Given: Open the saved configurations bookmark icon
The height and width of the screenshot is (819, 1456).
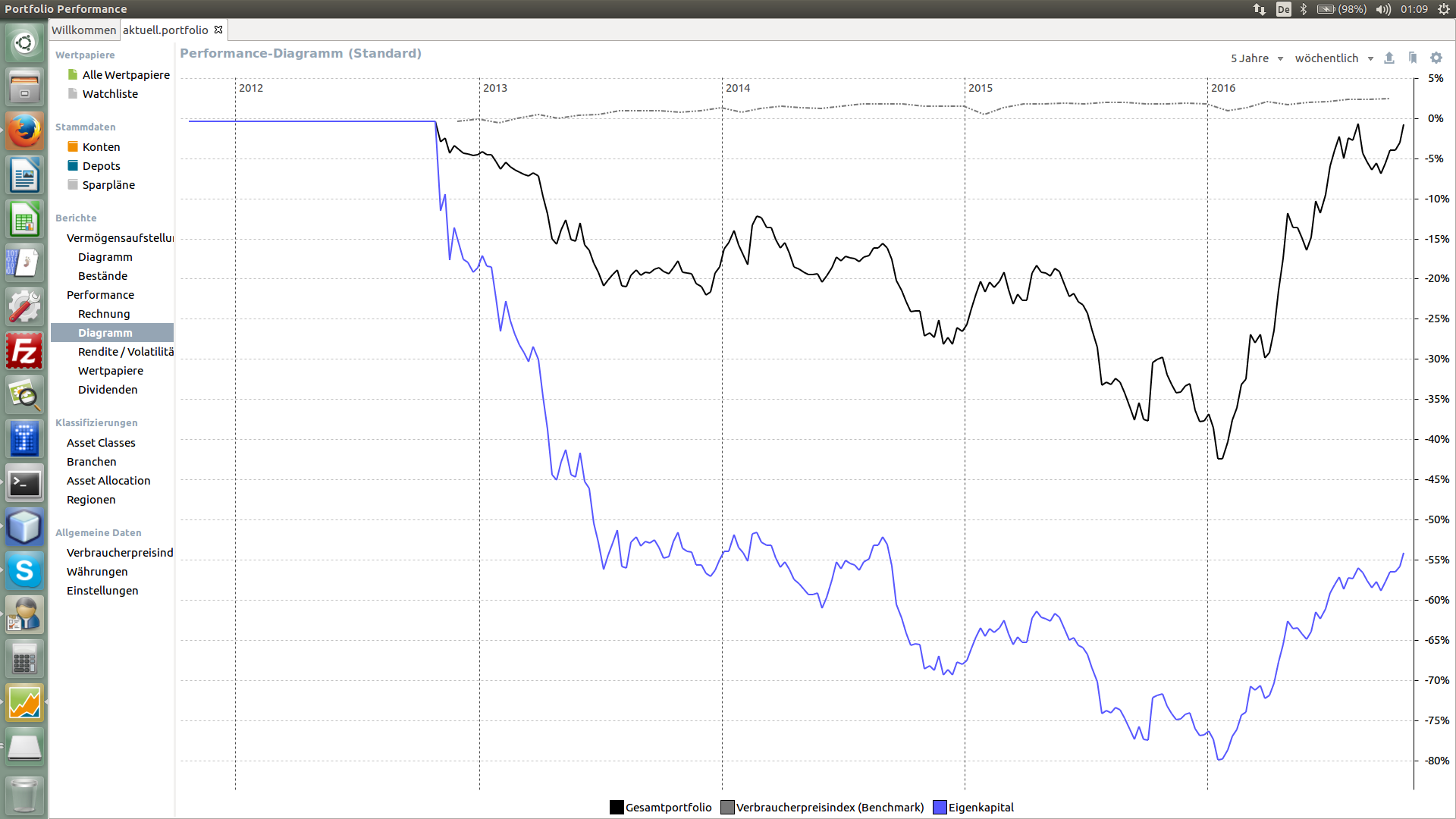Looking at the screenshot, I should 1413,58.
